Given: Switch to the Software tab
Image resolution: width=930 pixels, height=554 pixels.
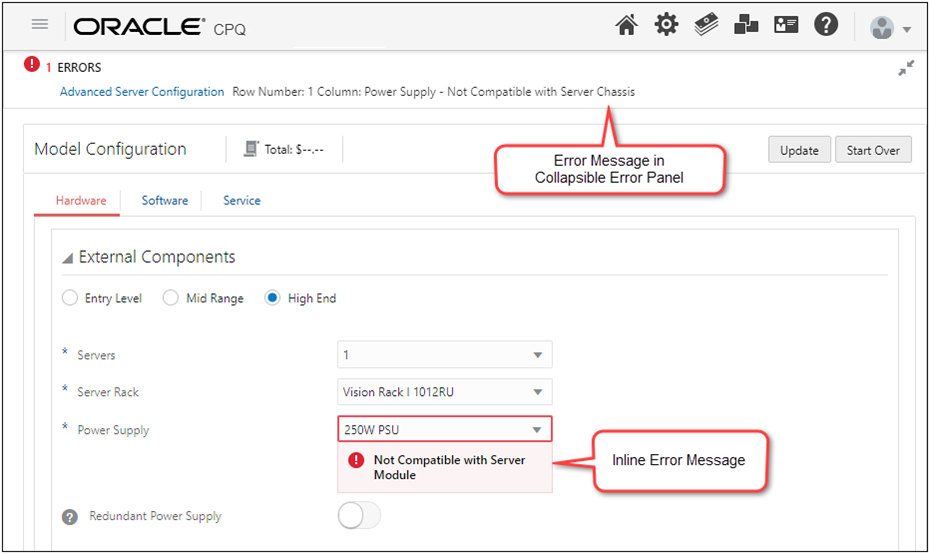Looking at the screenshot, I should pyautogui.click(x=165, y=200).
